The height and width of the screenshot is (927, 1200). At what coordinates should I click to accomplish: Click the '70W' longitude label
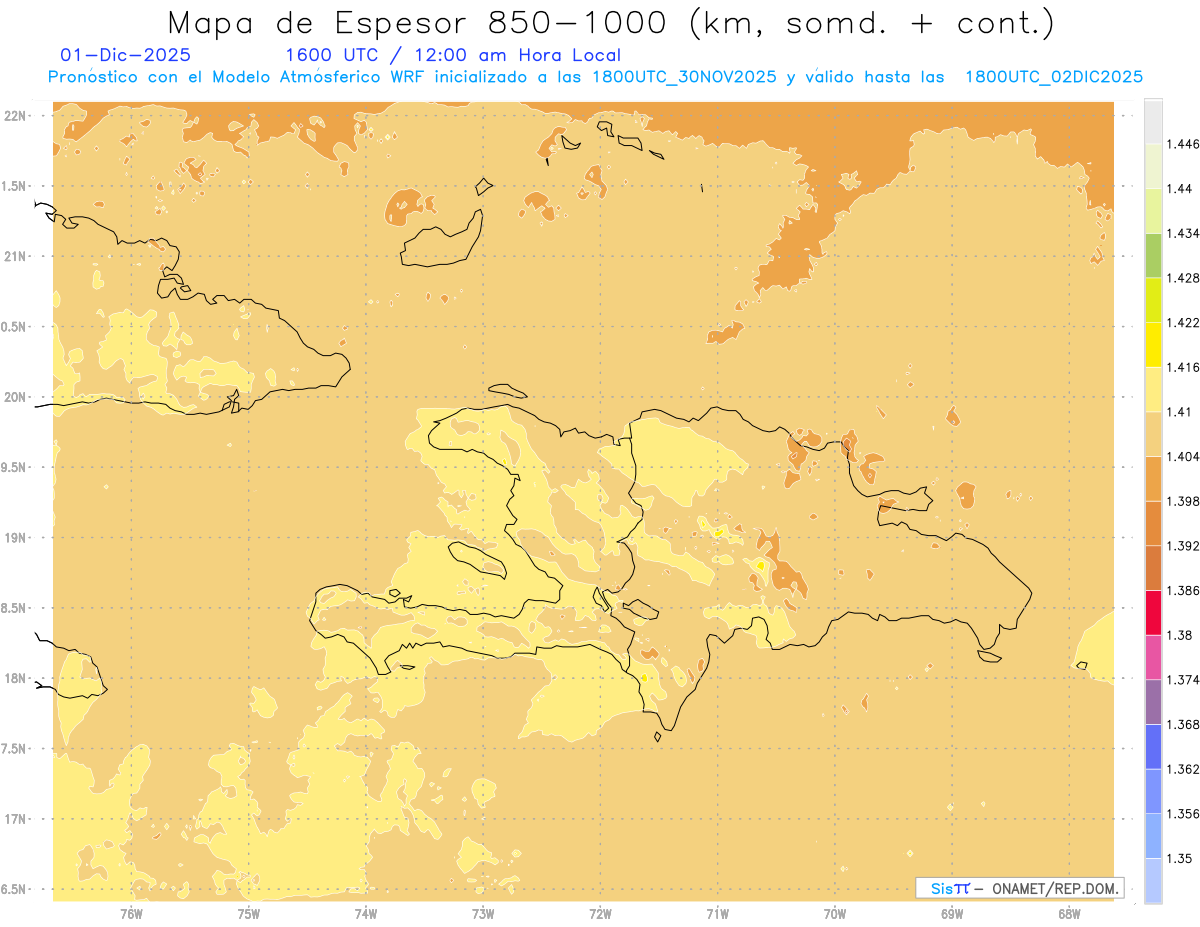(x=835, y=914)
